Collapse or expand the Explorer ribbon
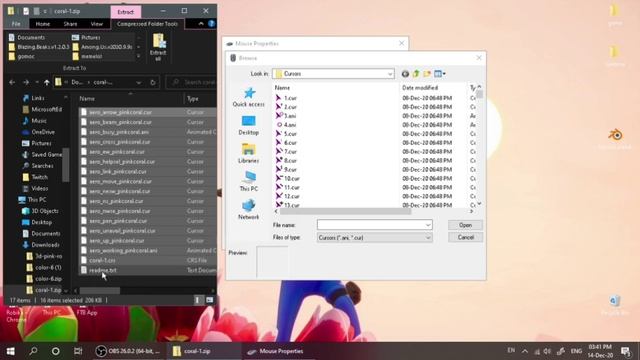Viewport: 640px width, 360px height. coord(201,24)
